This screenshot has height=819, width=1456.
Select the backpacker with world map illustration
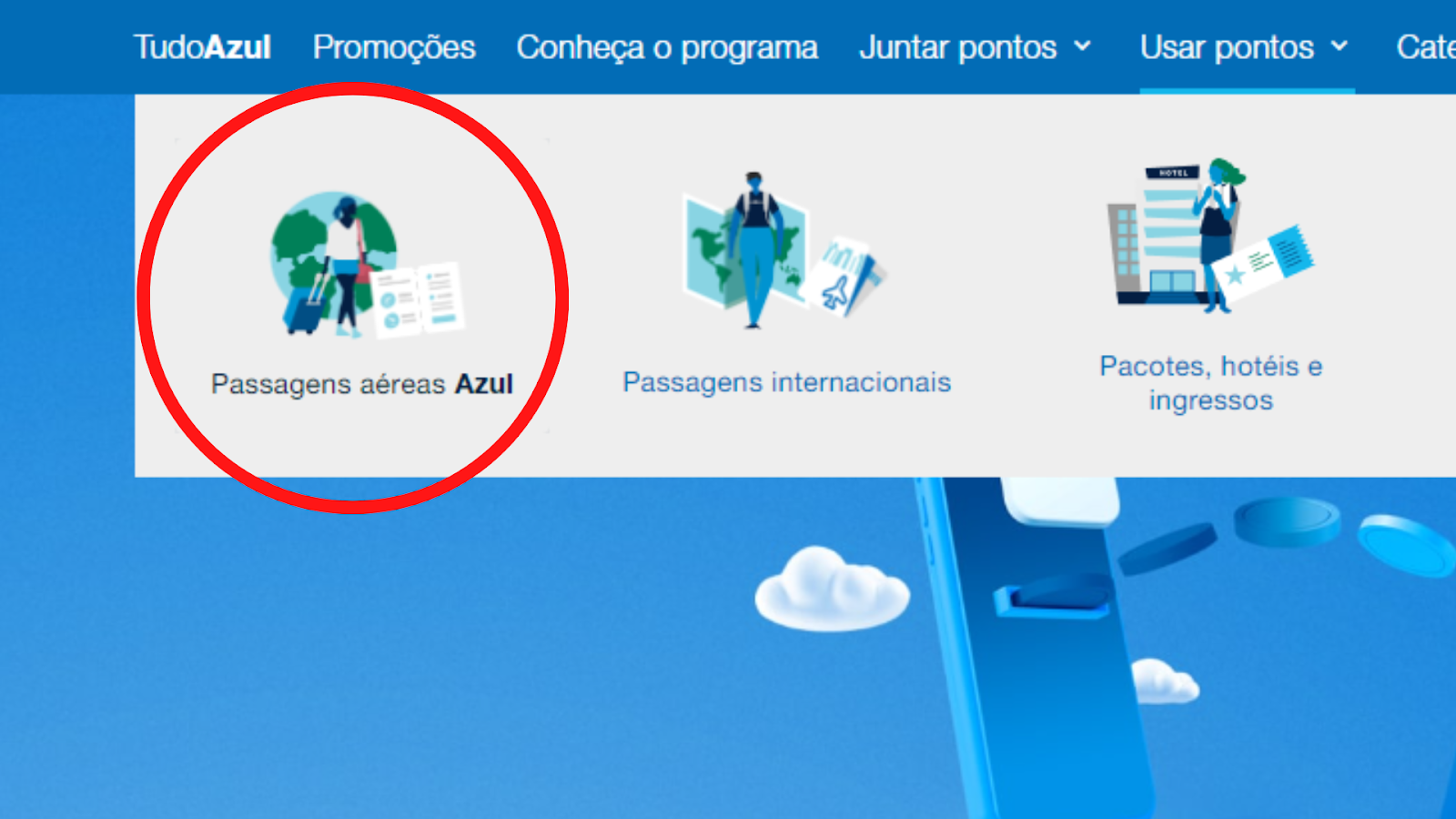tap(784, 248)
